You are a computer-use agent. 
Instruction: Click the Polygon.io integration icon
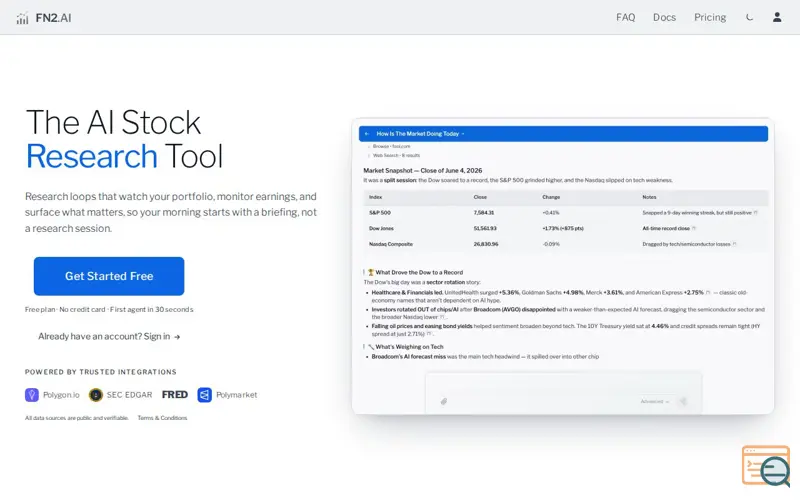32,395
